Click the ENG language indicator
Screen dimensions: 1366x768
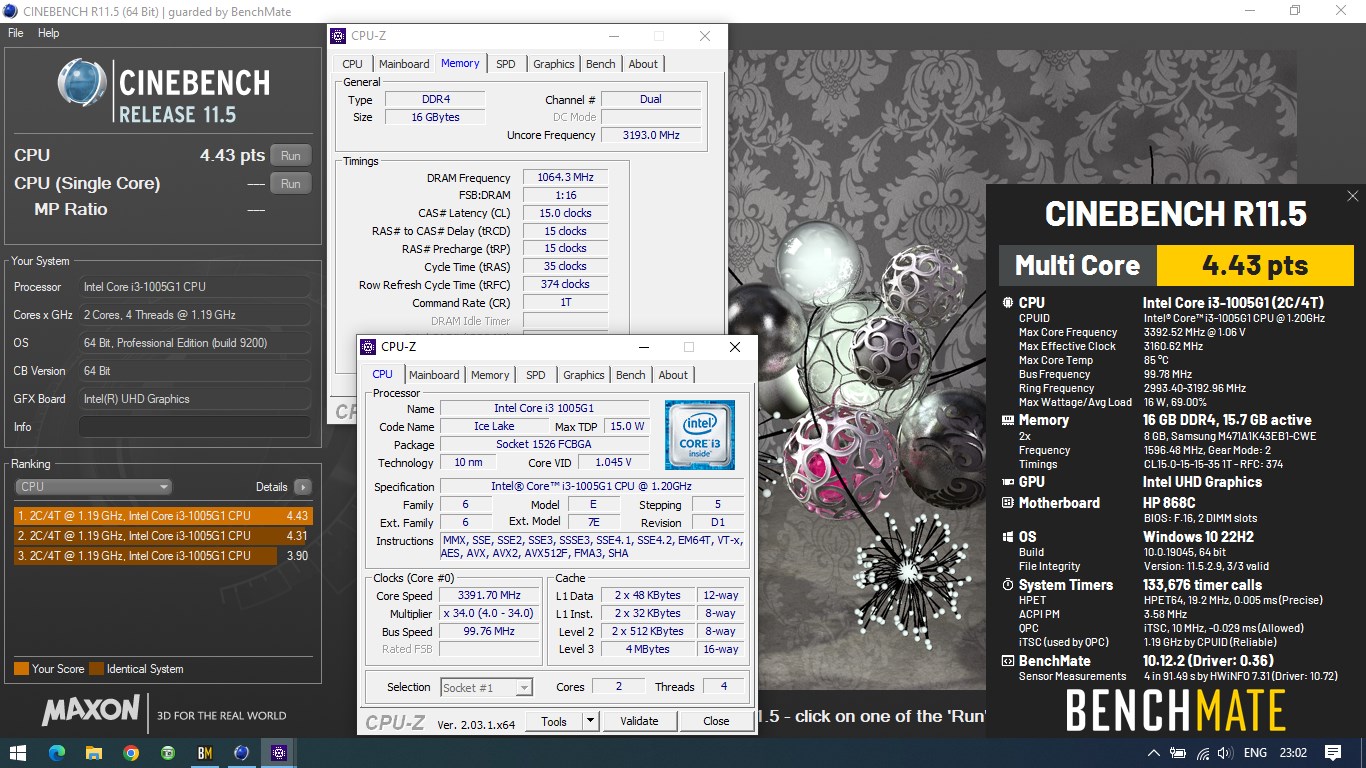(x=1255, y=753)
